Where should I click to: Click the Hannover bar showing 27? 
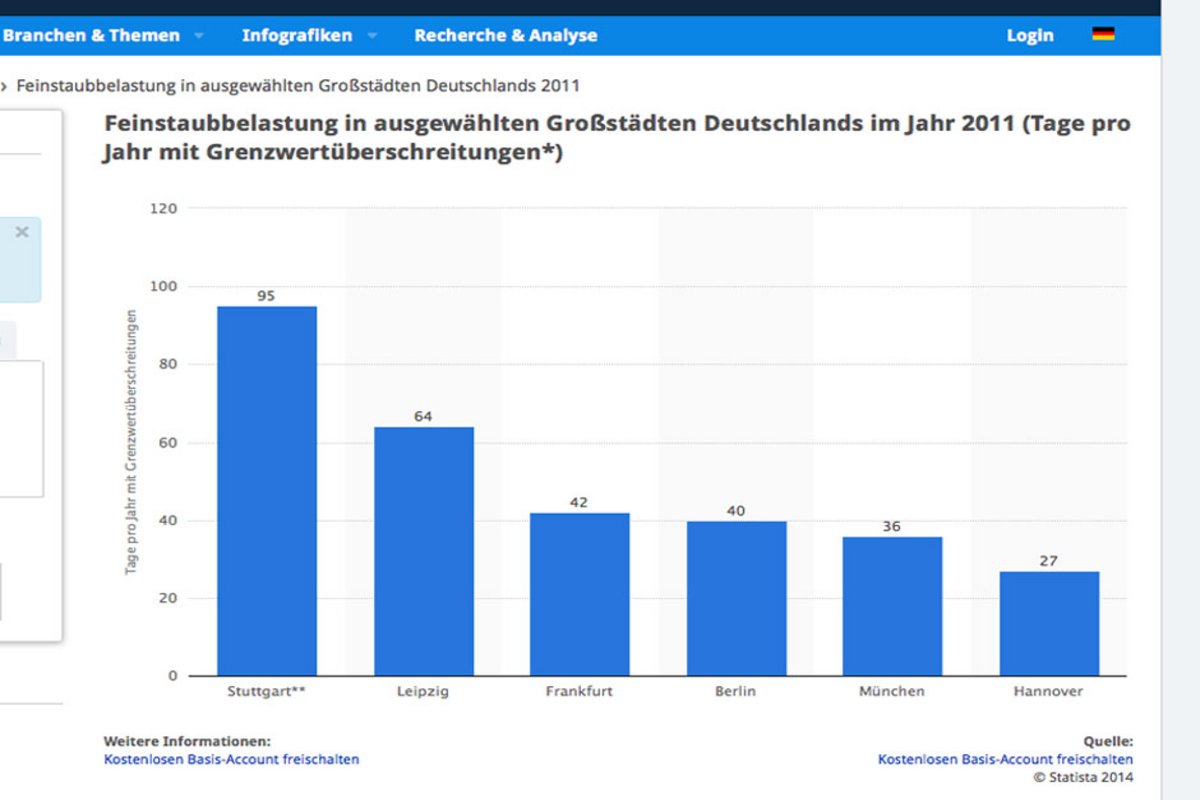[x=1049, y=623]
